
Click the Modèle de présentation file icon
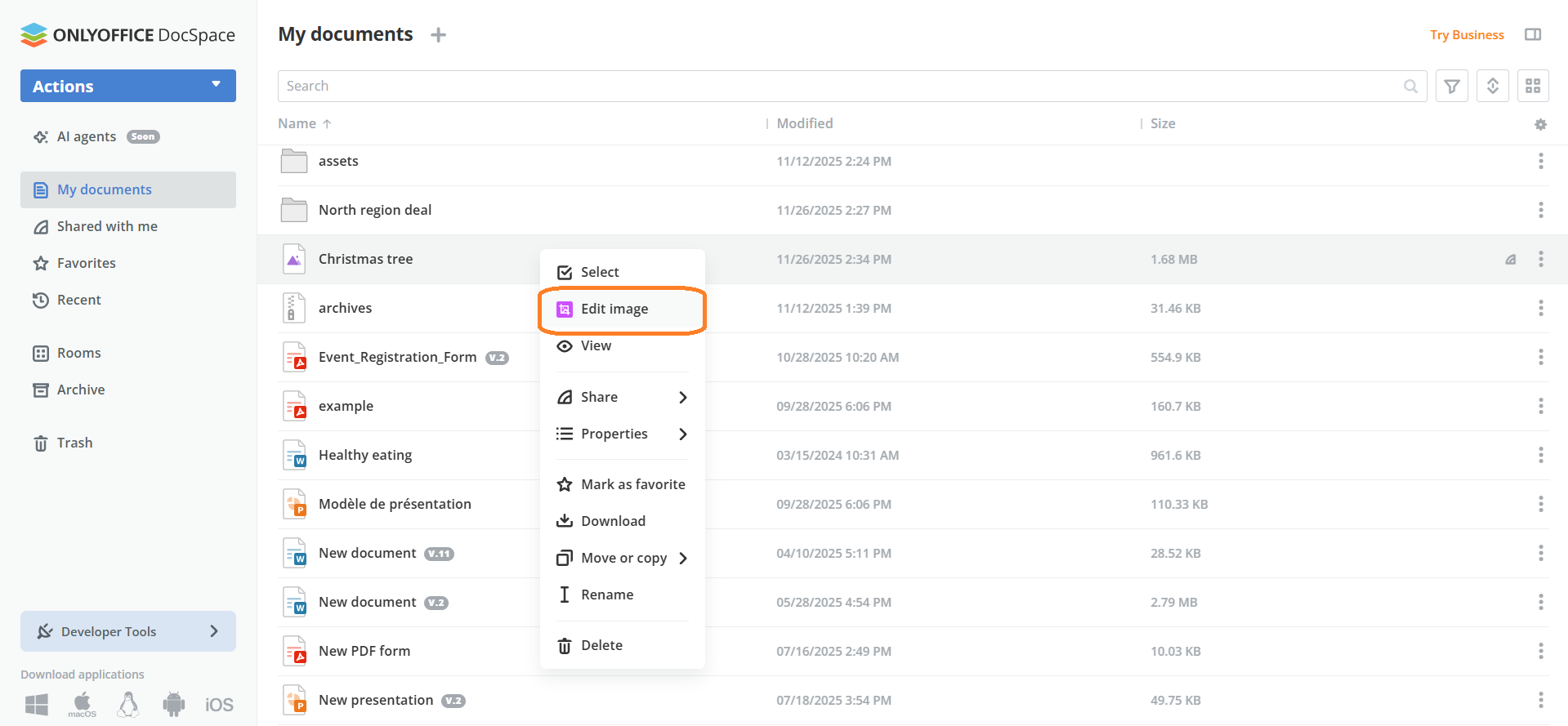[294, 504]
